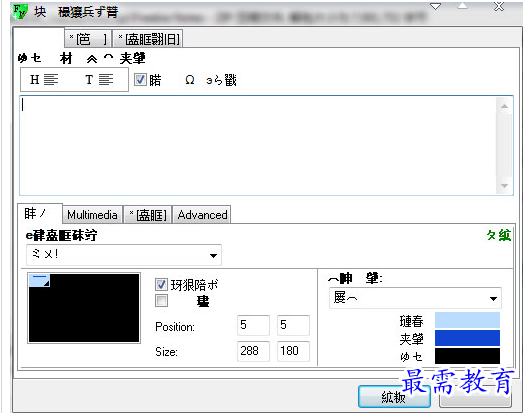Open the '*[芭 ]' top tab
Image resolution: width=523 pixels, height=413 pixels.
(88, 39)
